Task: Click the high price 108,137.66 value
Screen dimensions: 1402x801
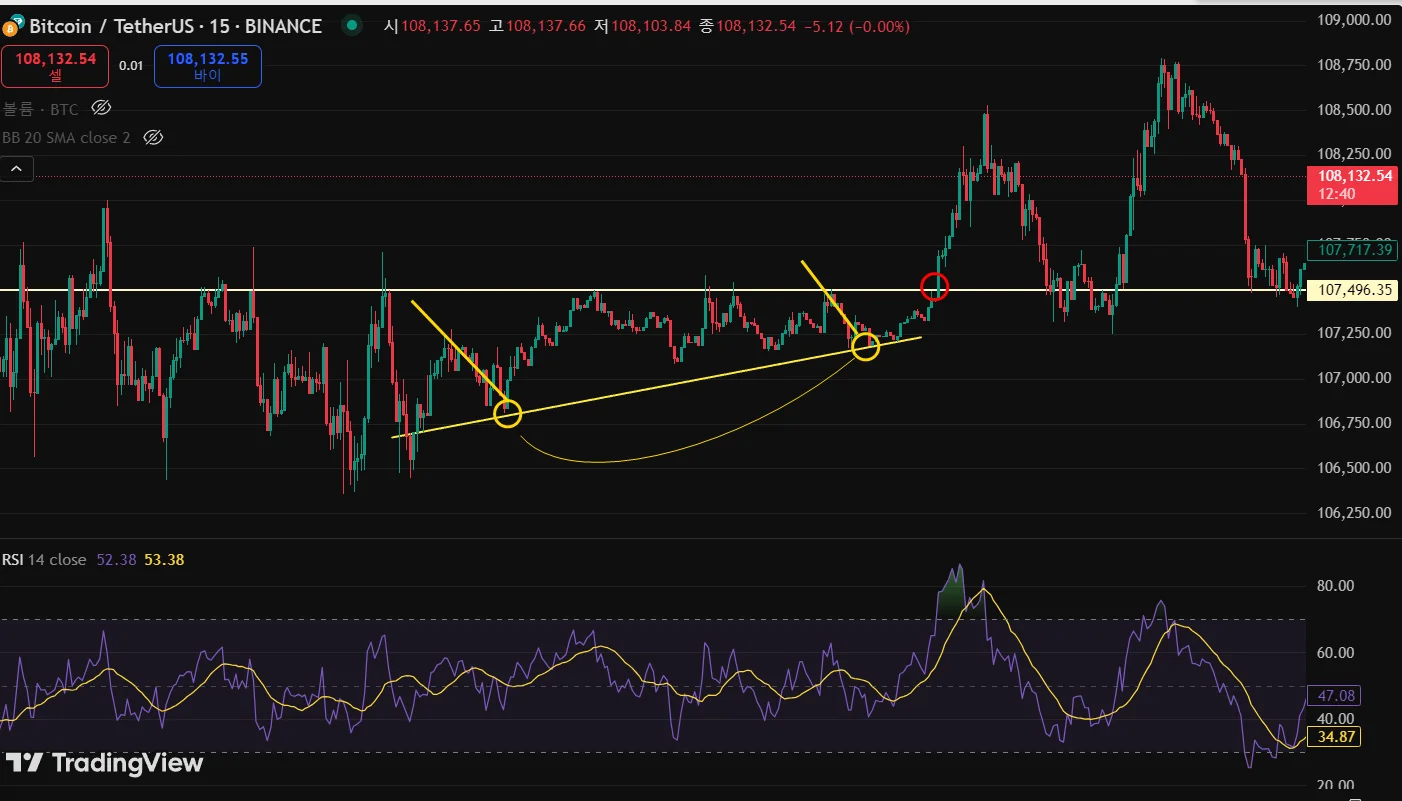Action: [x=545, y=26]
